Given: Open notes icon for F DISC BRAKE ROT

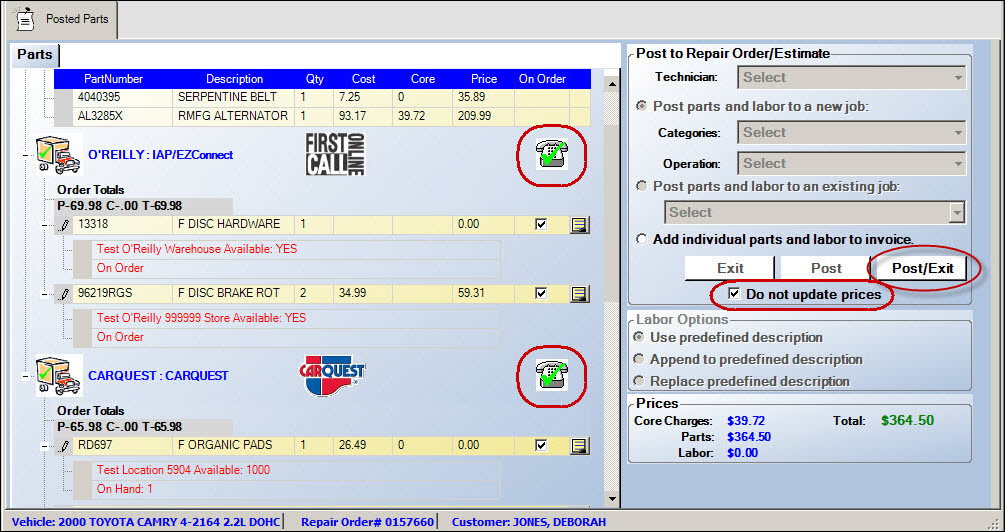Looking at the screenshot, I should click(x=579, y=294).
